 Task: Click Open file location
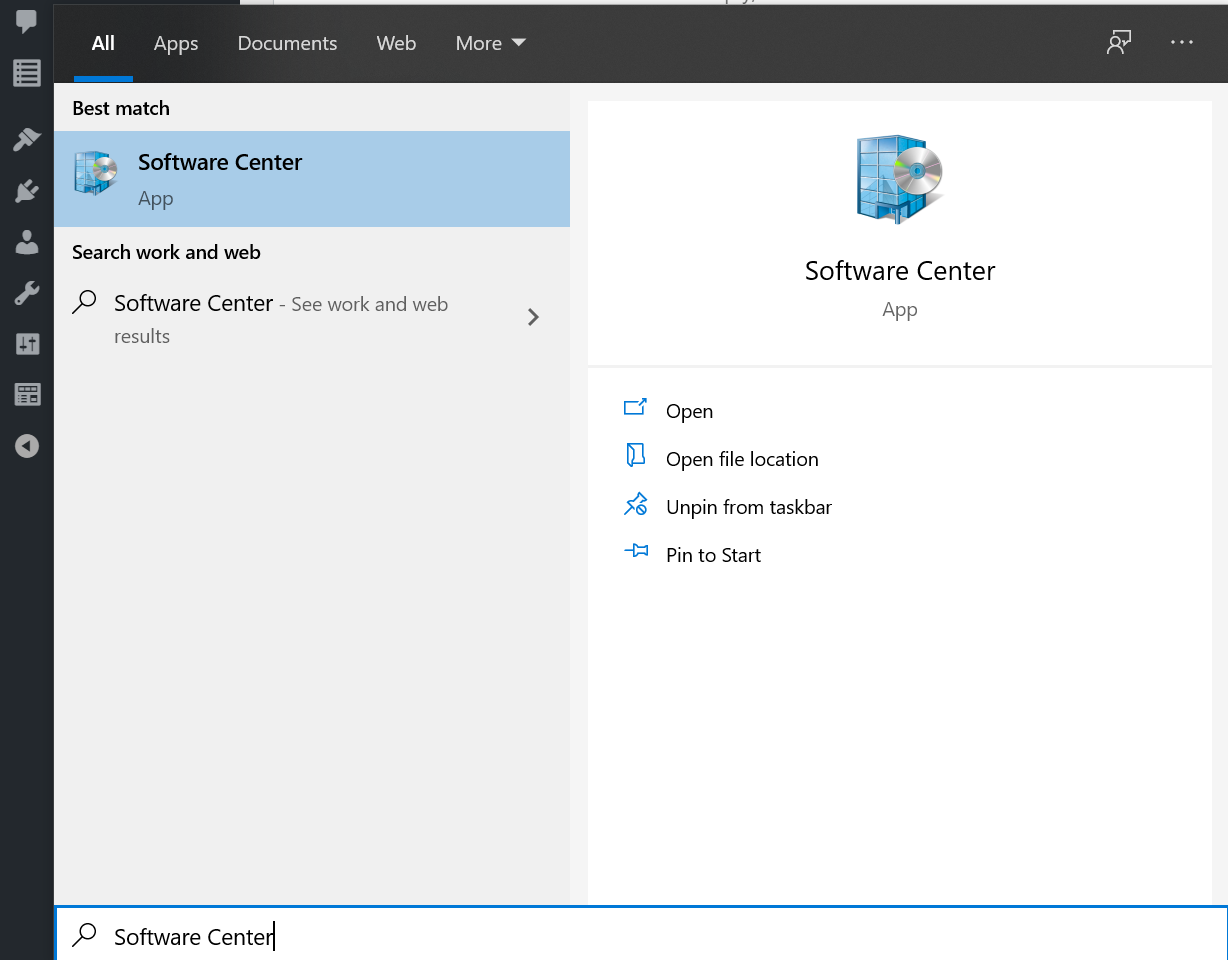coord(742,459)
